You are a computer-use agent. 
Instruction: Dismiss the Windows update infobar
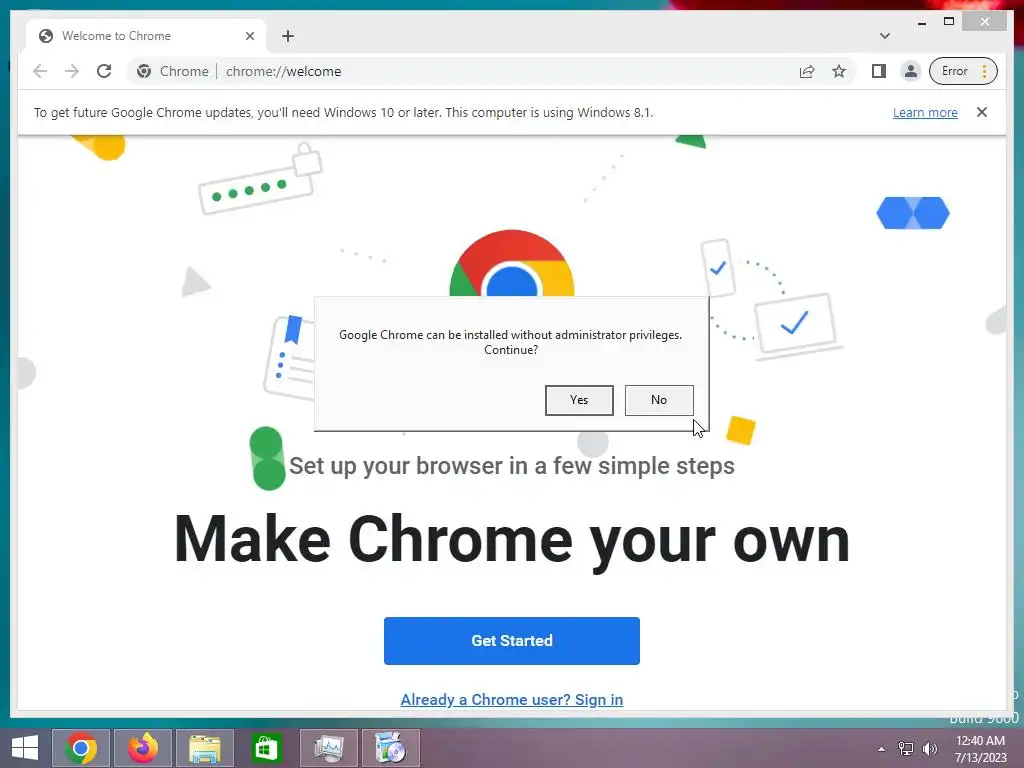982,112
